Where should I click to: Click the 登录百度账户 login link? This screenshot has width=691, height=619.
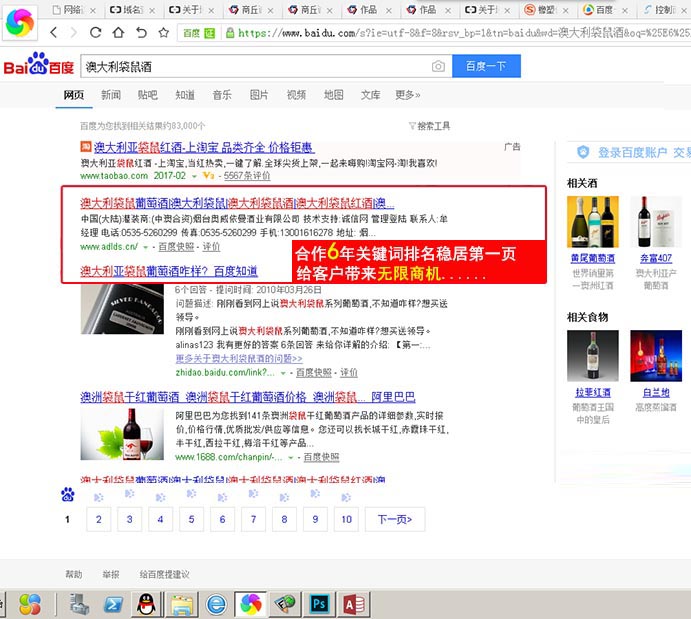click(632, 153)
